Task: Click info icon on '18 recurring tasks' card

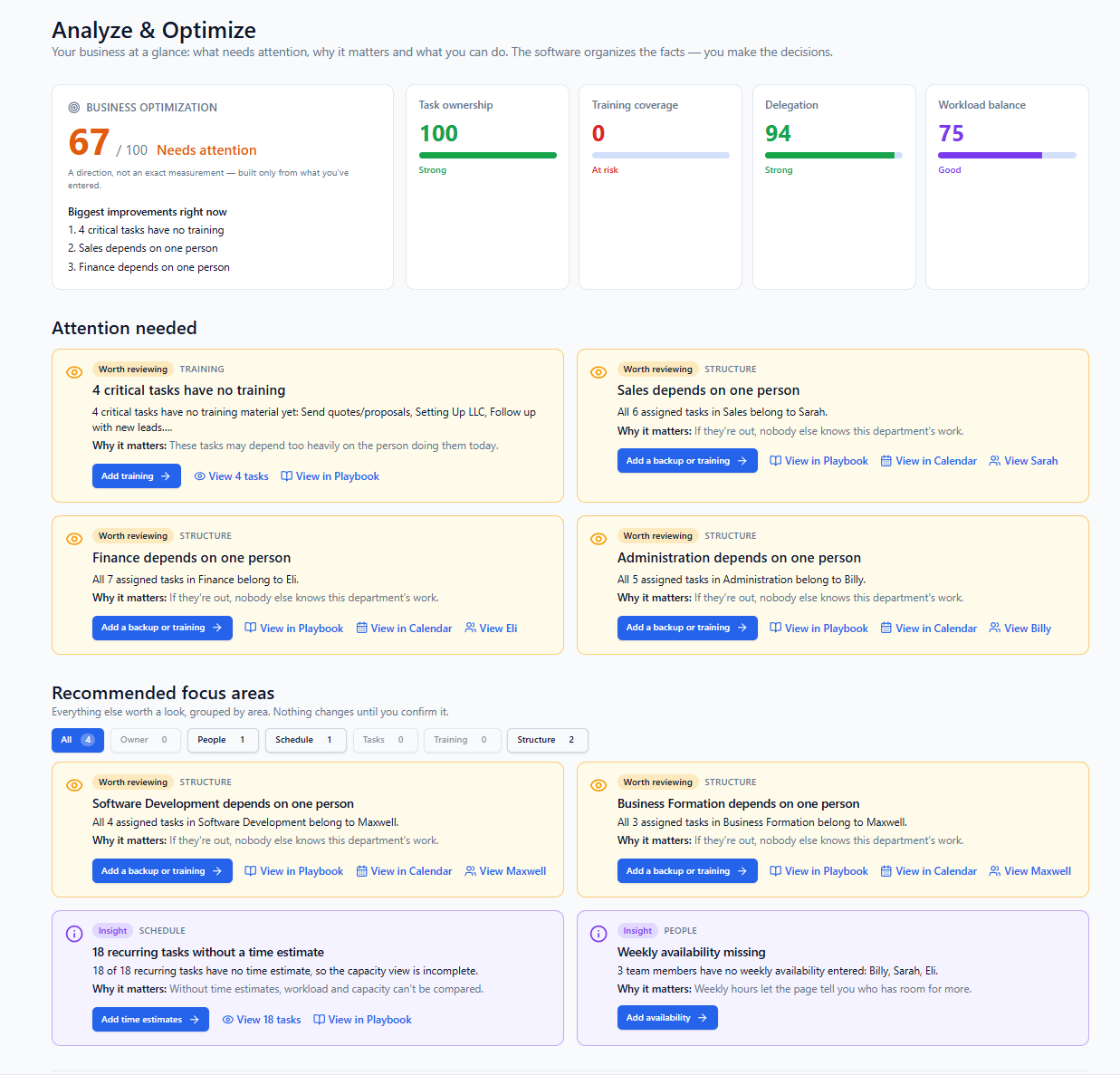Action: coord(75,934)
